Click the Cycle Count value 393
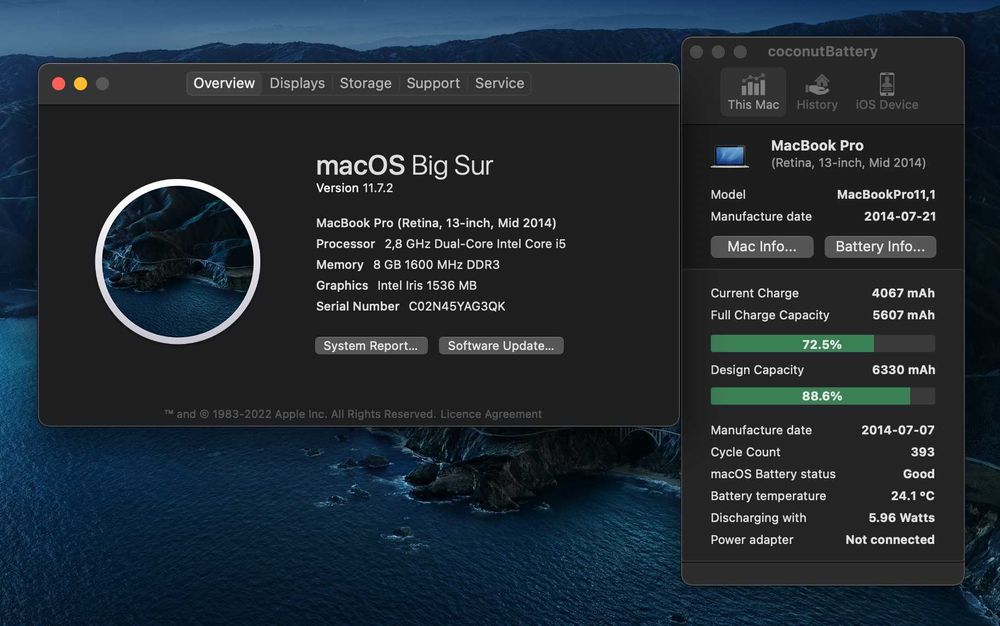The width and height of the screenshot is (1000, 626). [x=922, y=452]
